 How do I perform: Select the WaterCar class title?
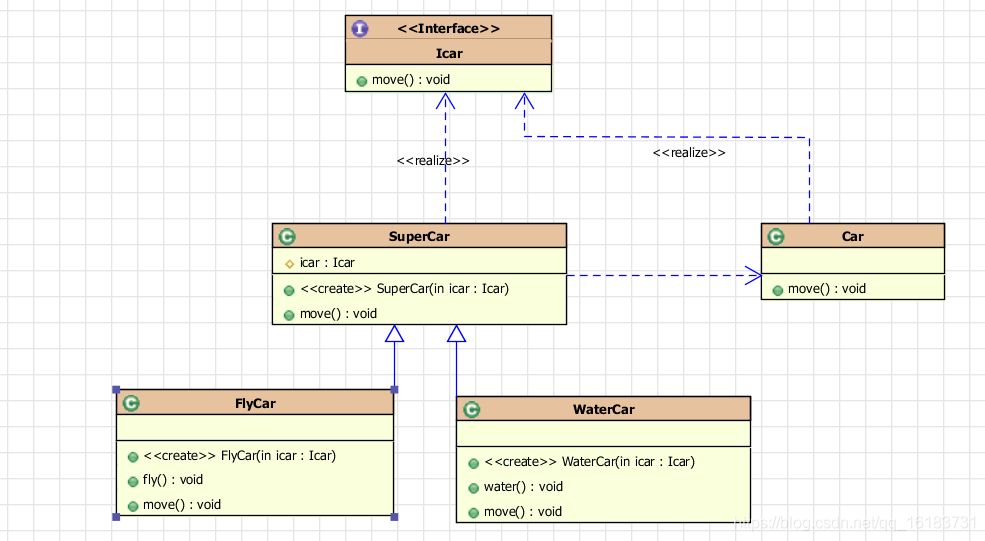604,410
